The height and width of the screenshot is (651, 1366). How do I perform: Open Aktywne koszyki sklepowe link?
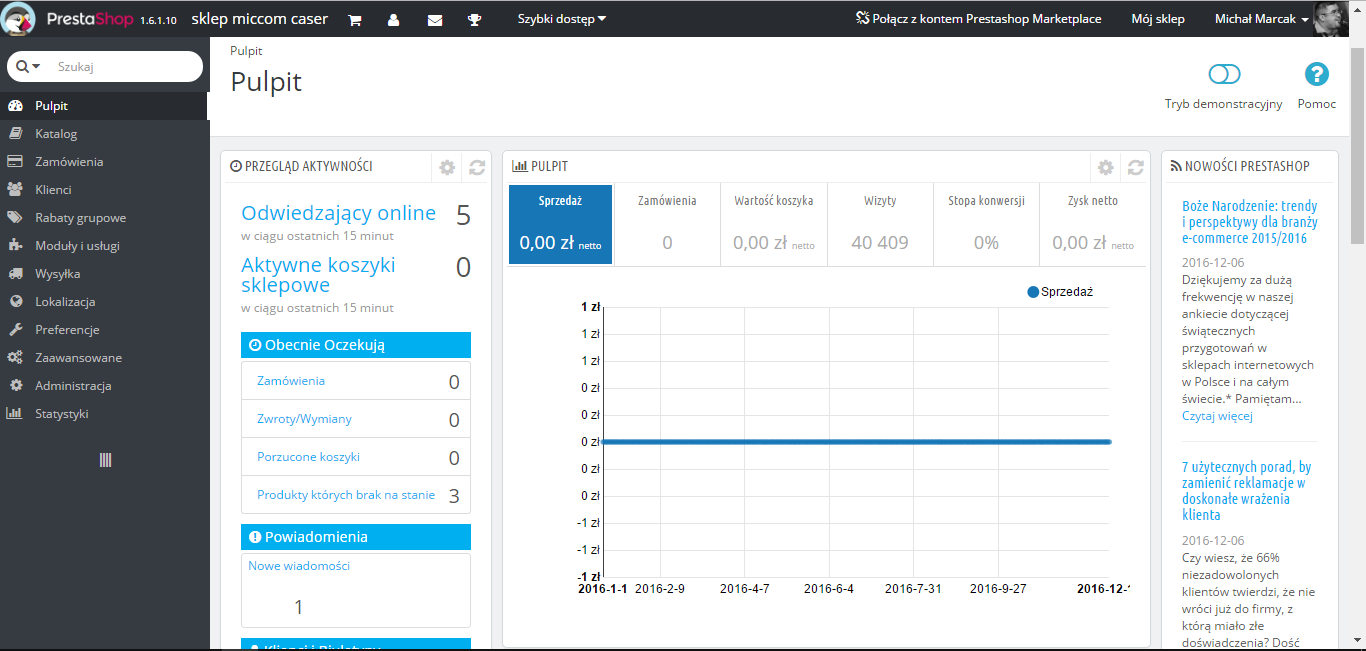click(x=318, y=275)
